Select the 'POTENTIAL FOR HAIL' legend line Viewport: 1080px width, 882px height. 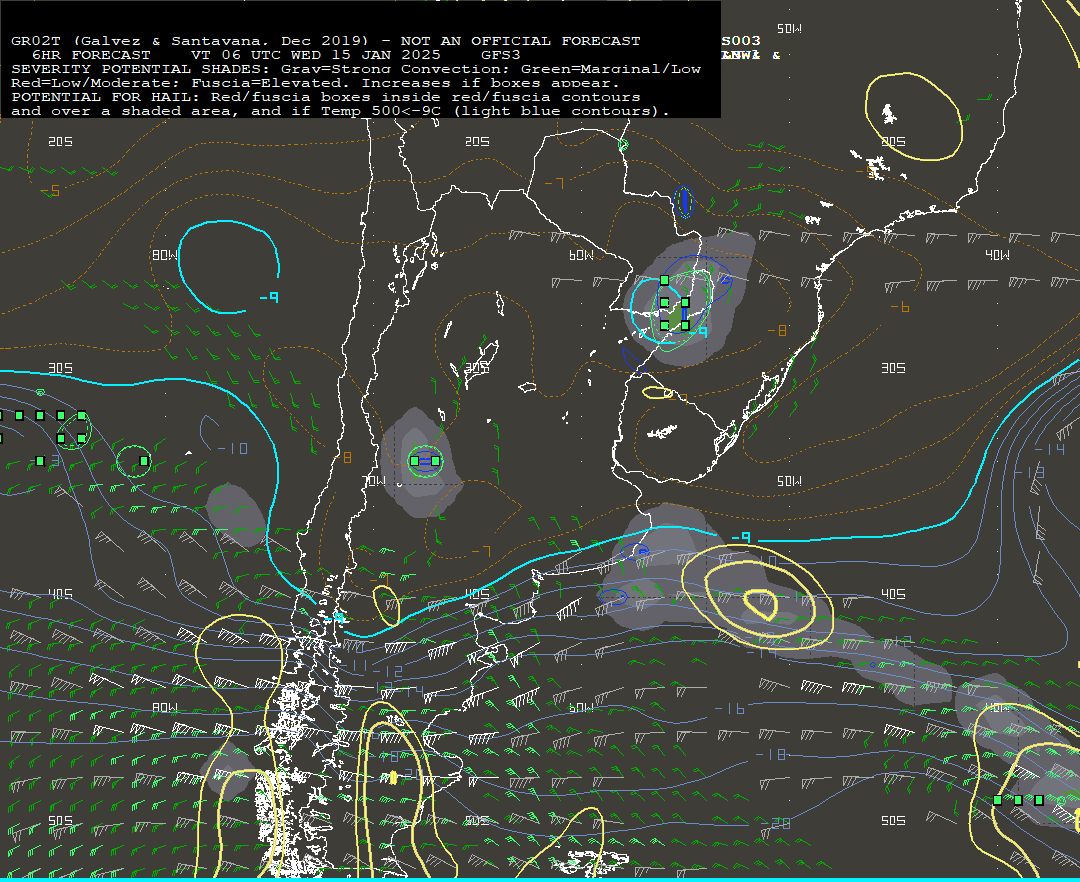[x=325, y=97]
